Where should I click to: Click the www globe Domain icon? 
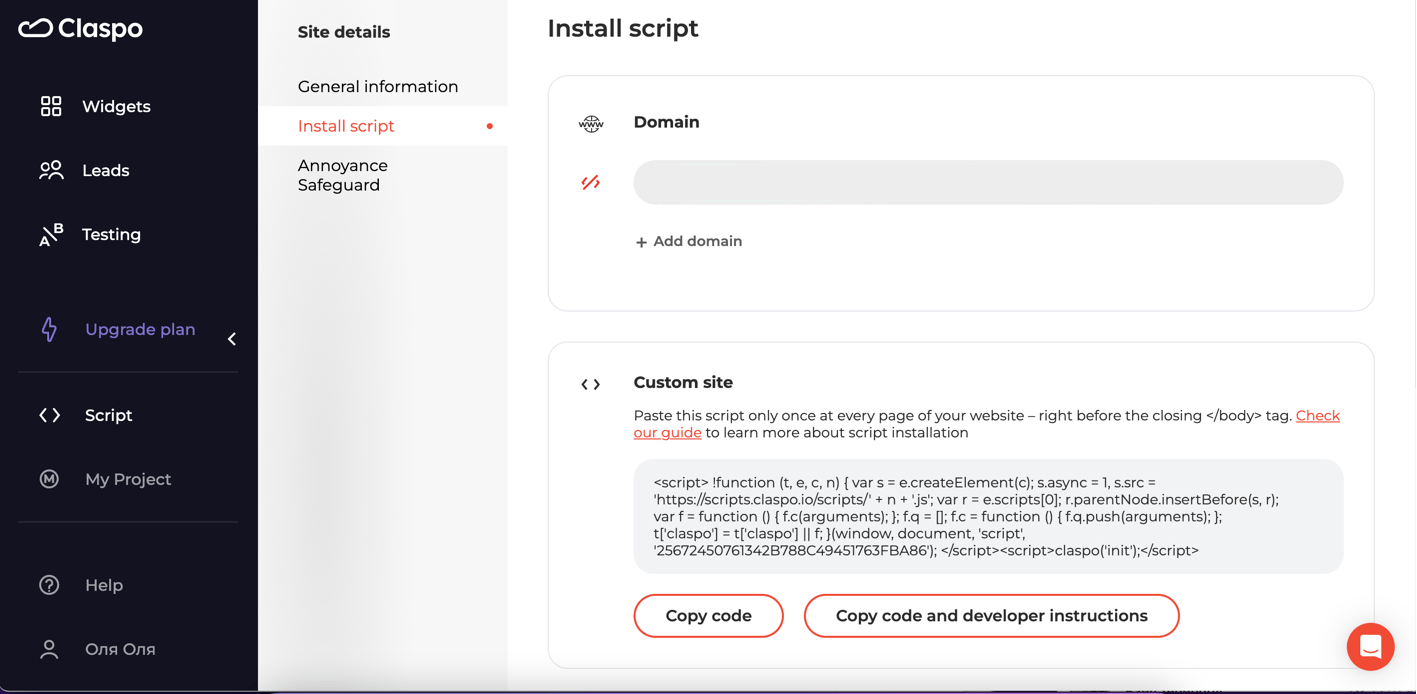[591, 123]
